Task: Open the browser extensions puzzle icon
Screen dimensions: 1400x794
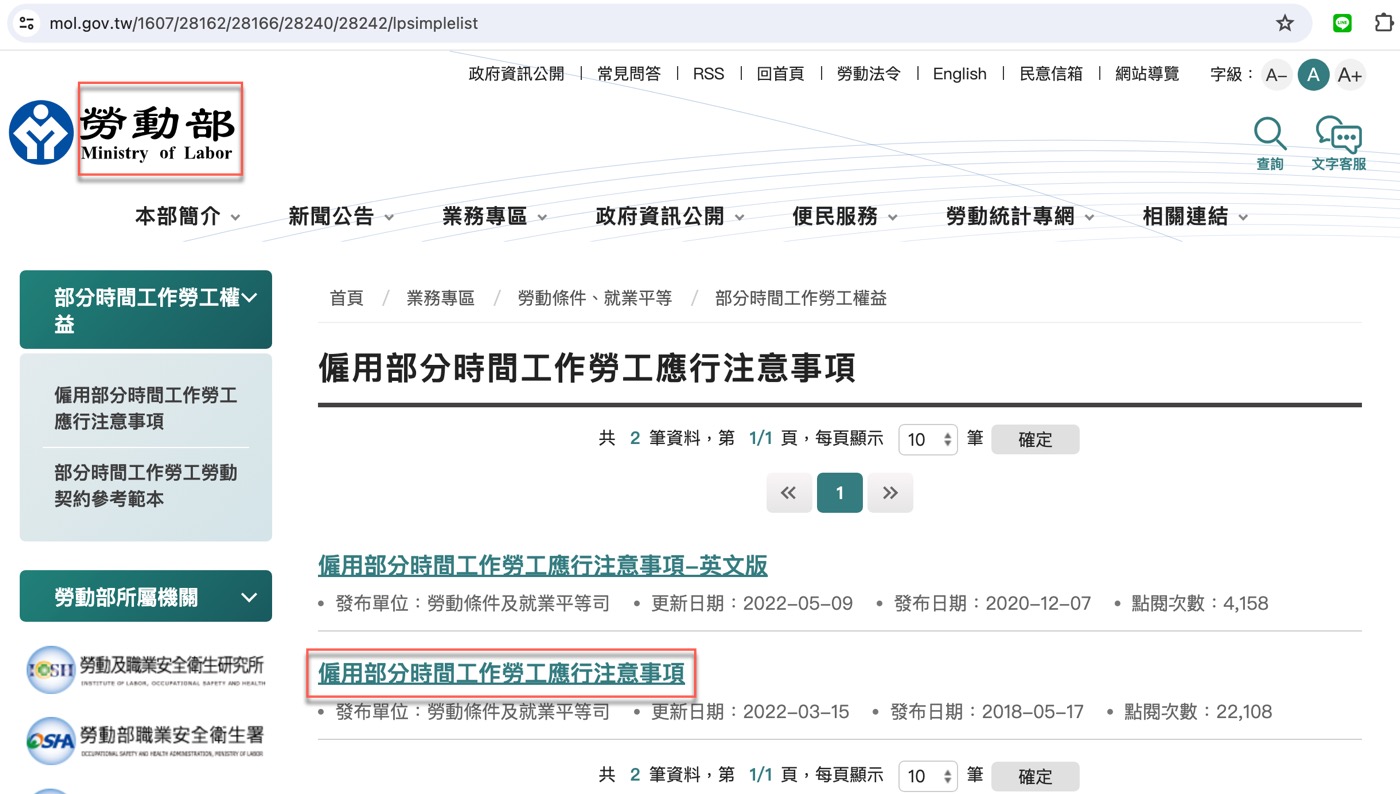Action: click(1384, 23)
